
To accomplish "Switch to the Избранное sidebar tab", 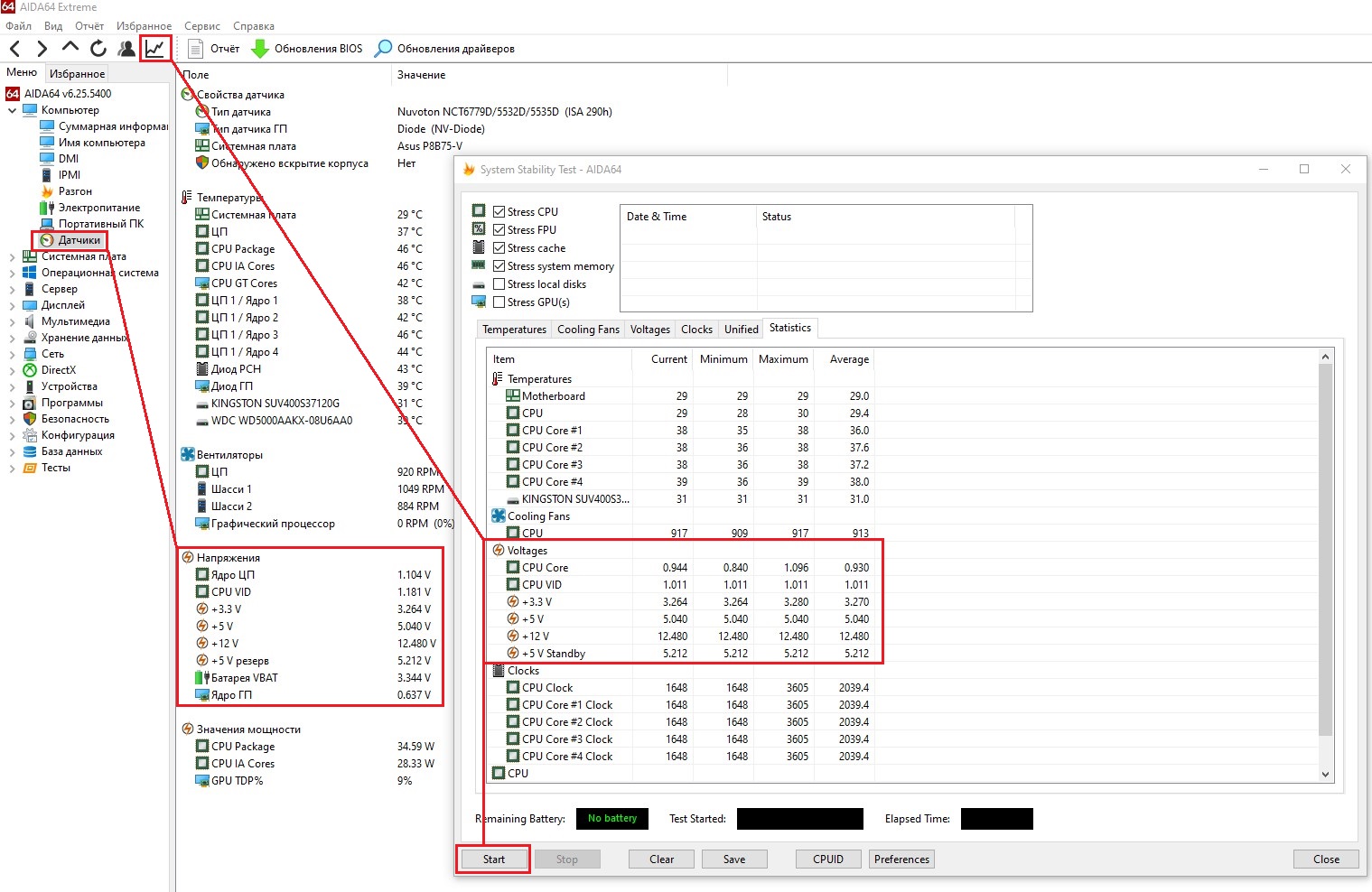I will 77,74.
